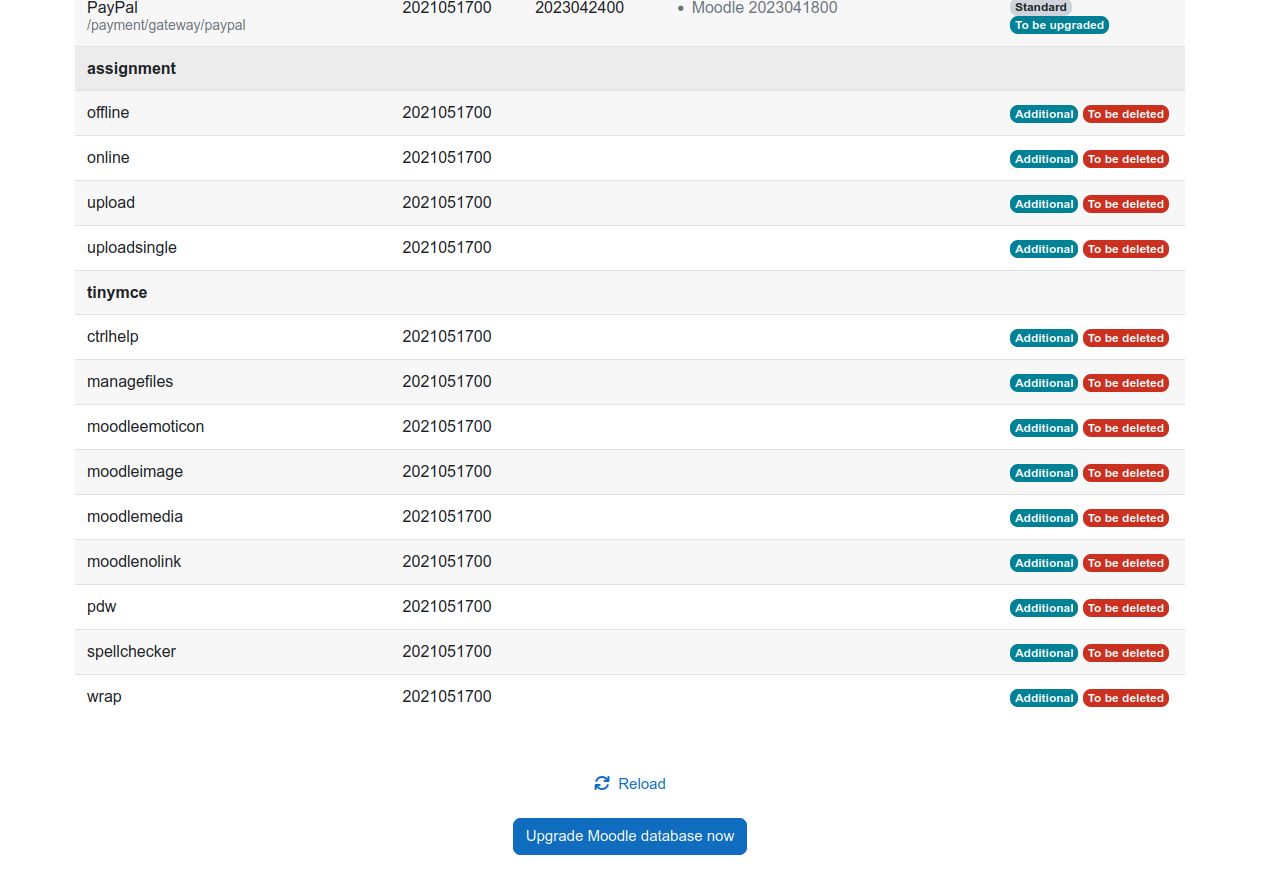The height and width of the screenshot is (879, 1280).
Task: Click the Reload link text
Action: pos(642,784)
